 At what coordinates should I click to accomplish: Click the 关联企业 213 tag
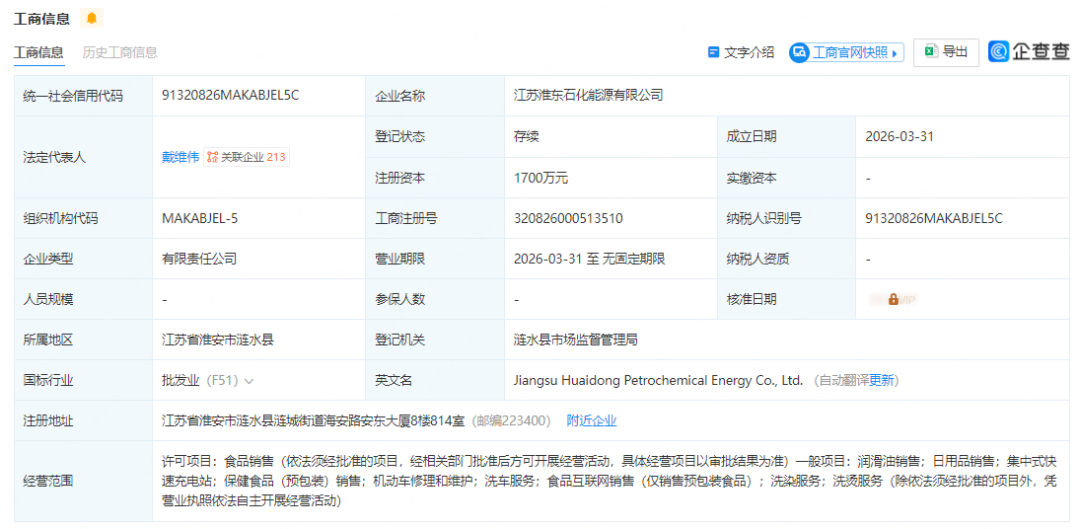pyautogui.click(x=247, y=157)
